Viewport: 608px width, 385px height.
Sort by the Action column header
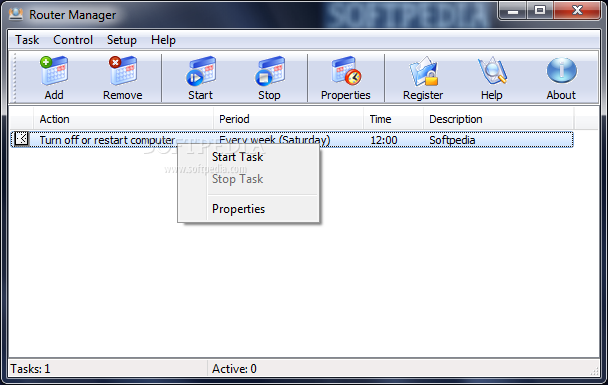point(123,119)
